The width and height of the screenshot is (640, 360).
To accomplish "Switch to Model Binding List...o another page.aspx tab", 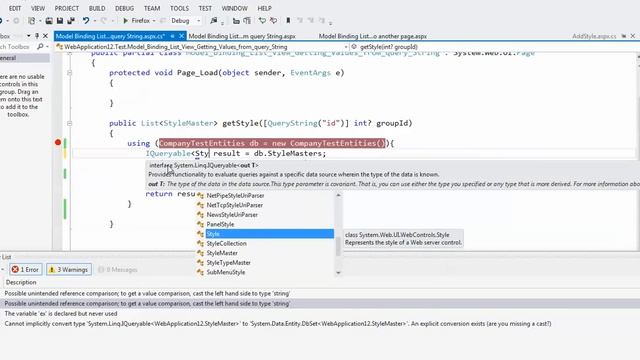I will [373, 36].
